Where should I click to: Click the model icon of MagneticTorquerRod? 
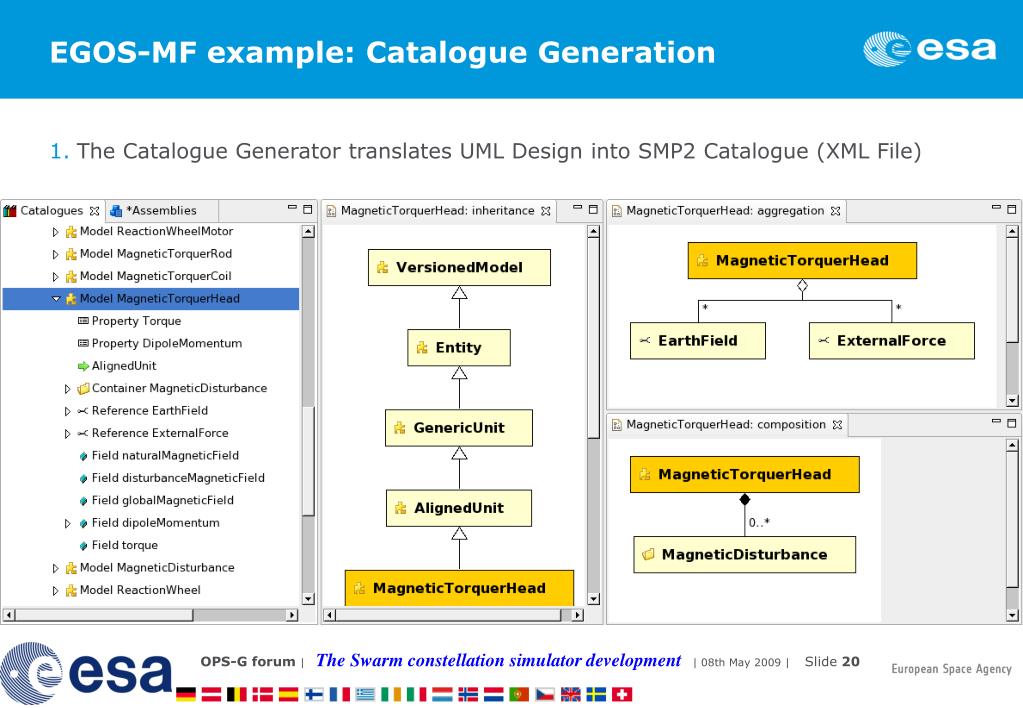click(71, 254)
